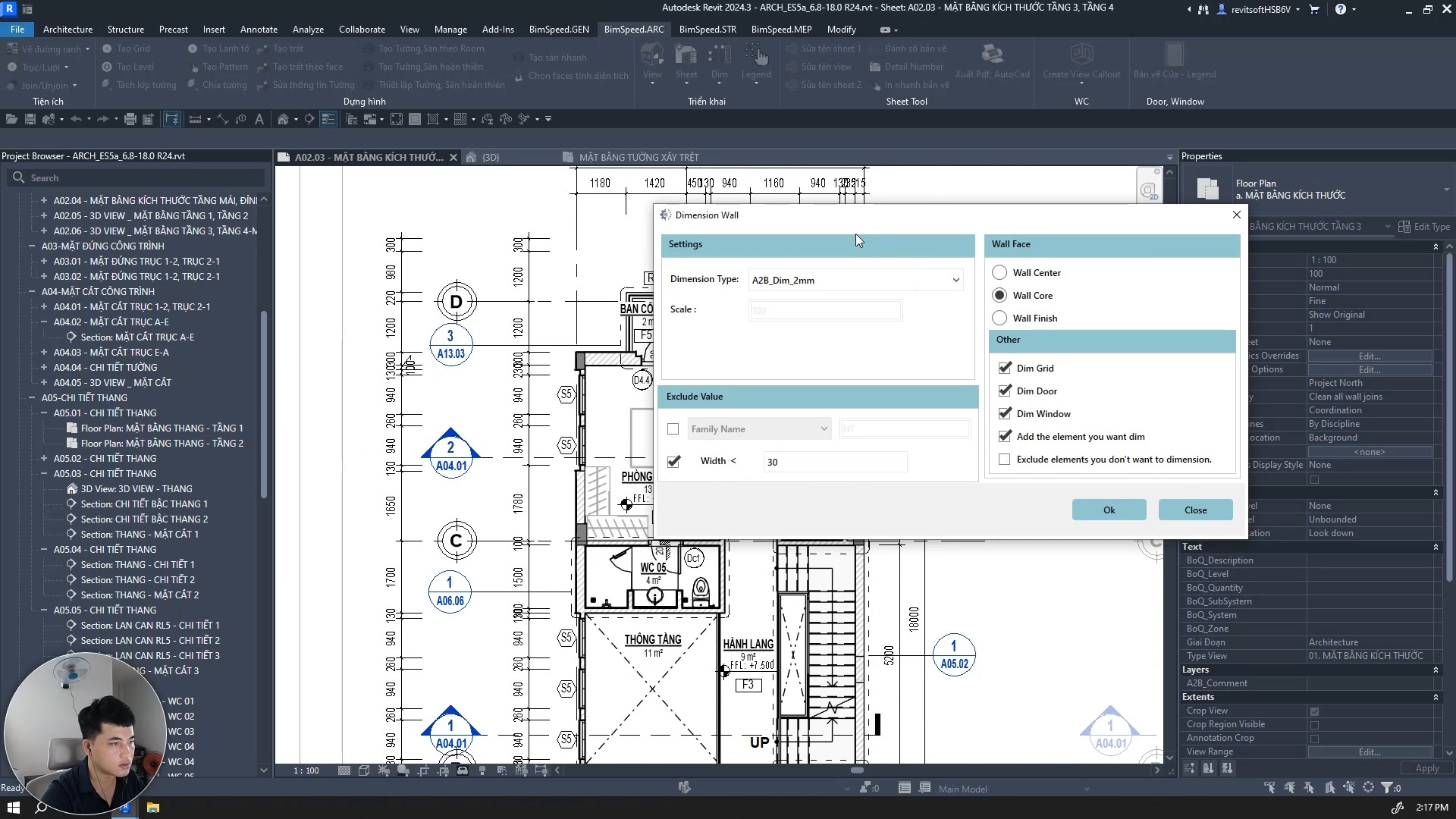Open the Annotate ribbon tab

259,30
